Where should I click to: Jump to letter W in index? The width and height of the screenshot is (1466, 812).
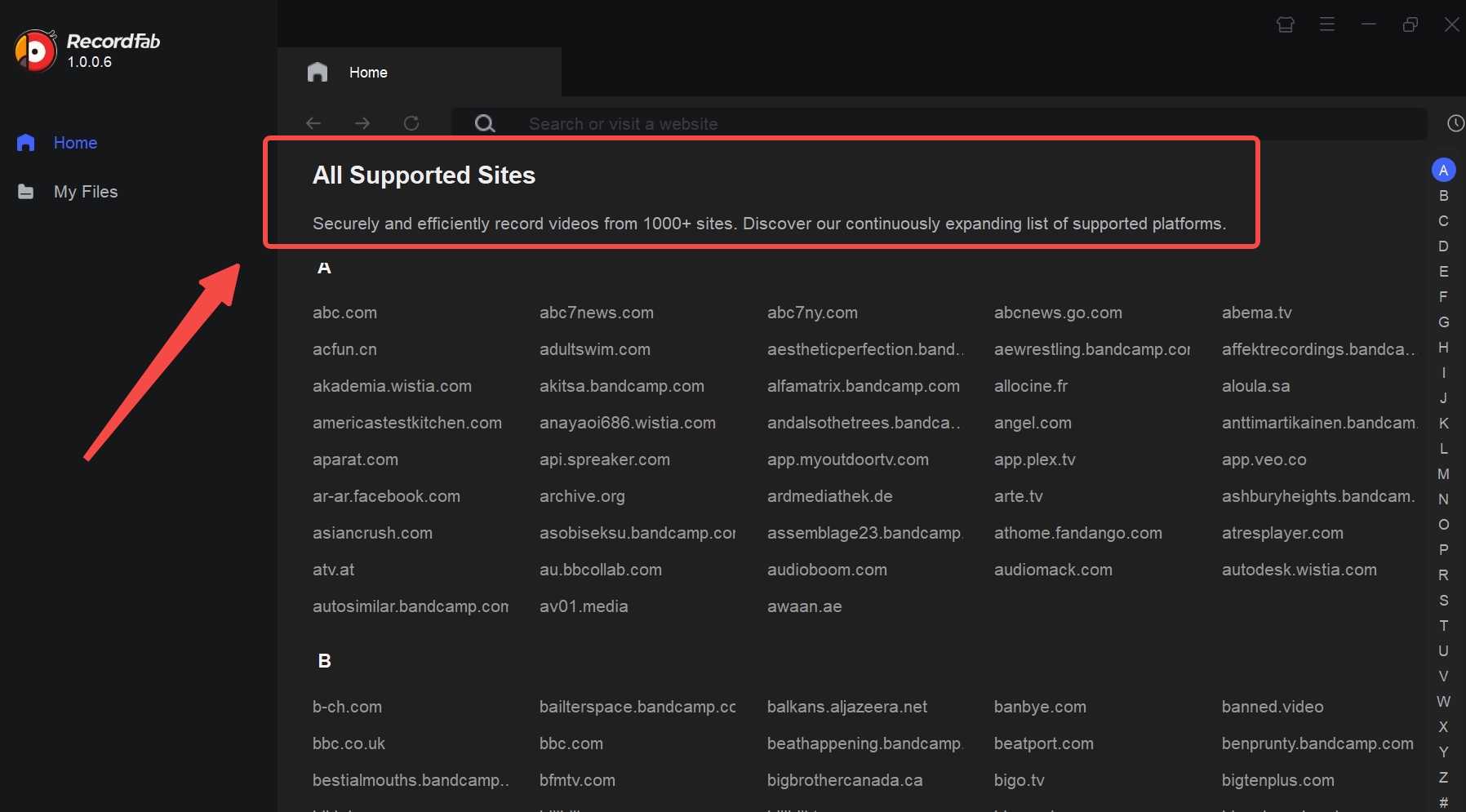point(1444,702)
